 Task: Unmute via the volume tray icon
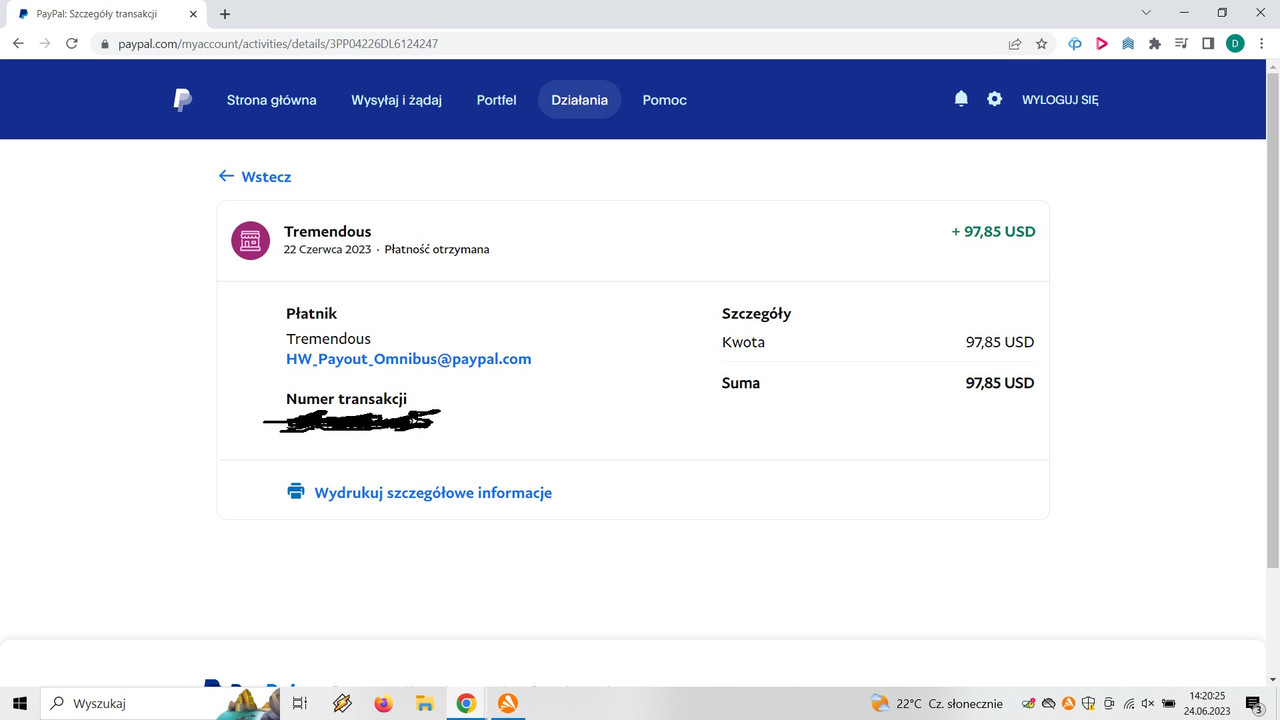click(1148, 703)
